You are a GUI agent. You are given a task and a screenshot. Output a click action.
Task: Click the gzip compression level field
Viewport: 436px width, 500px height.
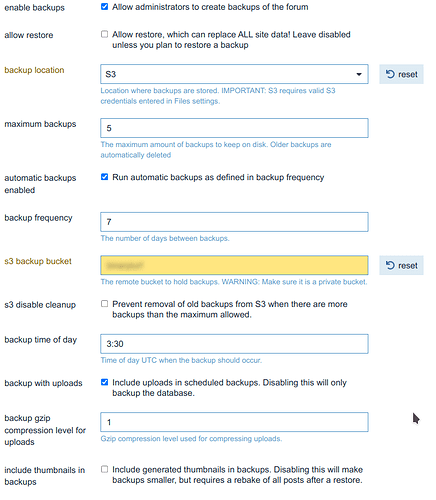(x=234, y=422)
